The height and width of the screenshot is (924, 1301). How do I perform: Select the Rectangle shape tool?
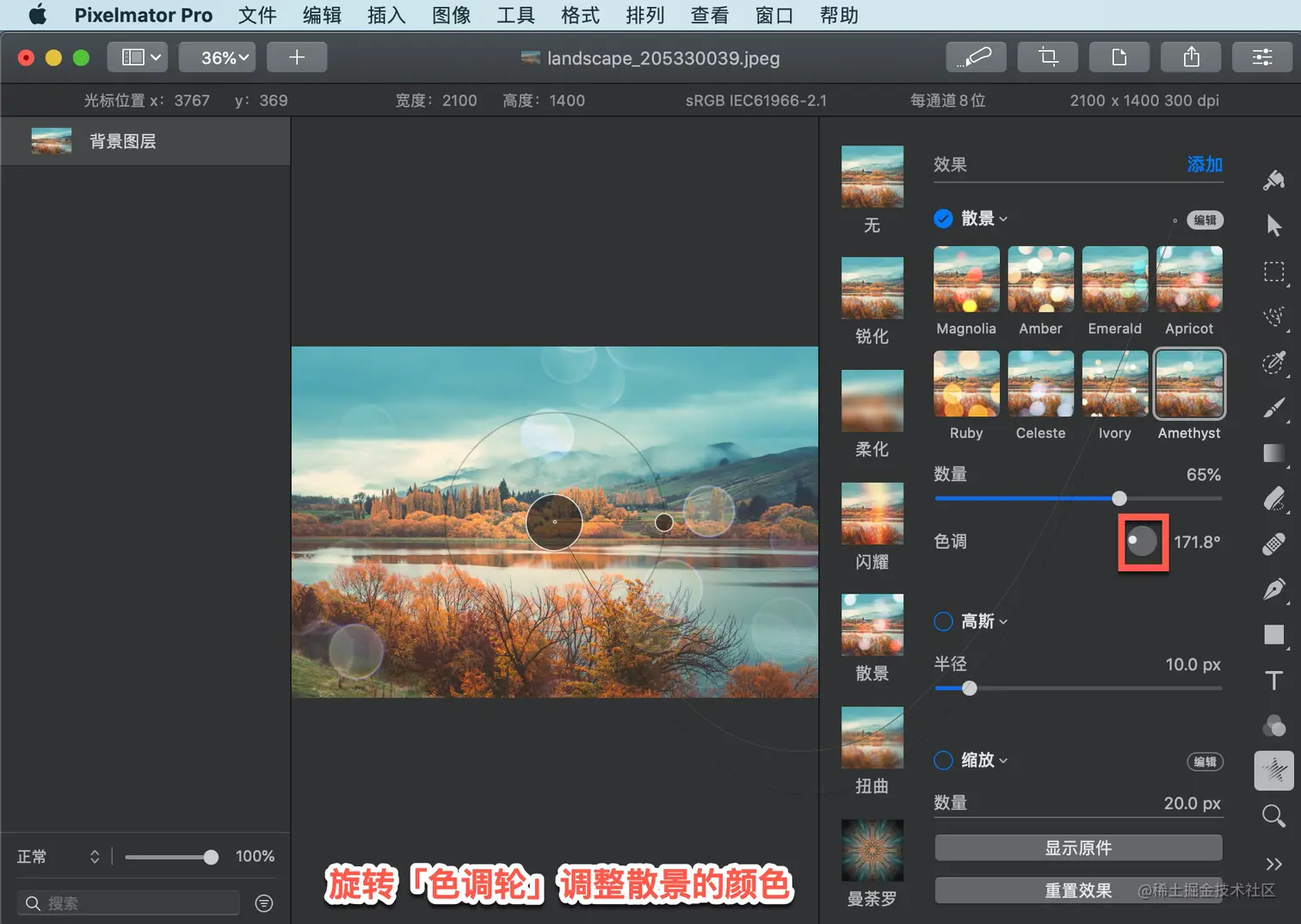coord(1274,635)
